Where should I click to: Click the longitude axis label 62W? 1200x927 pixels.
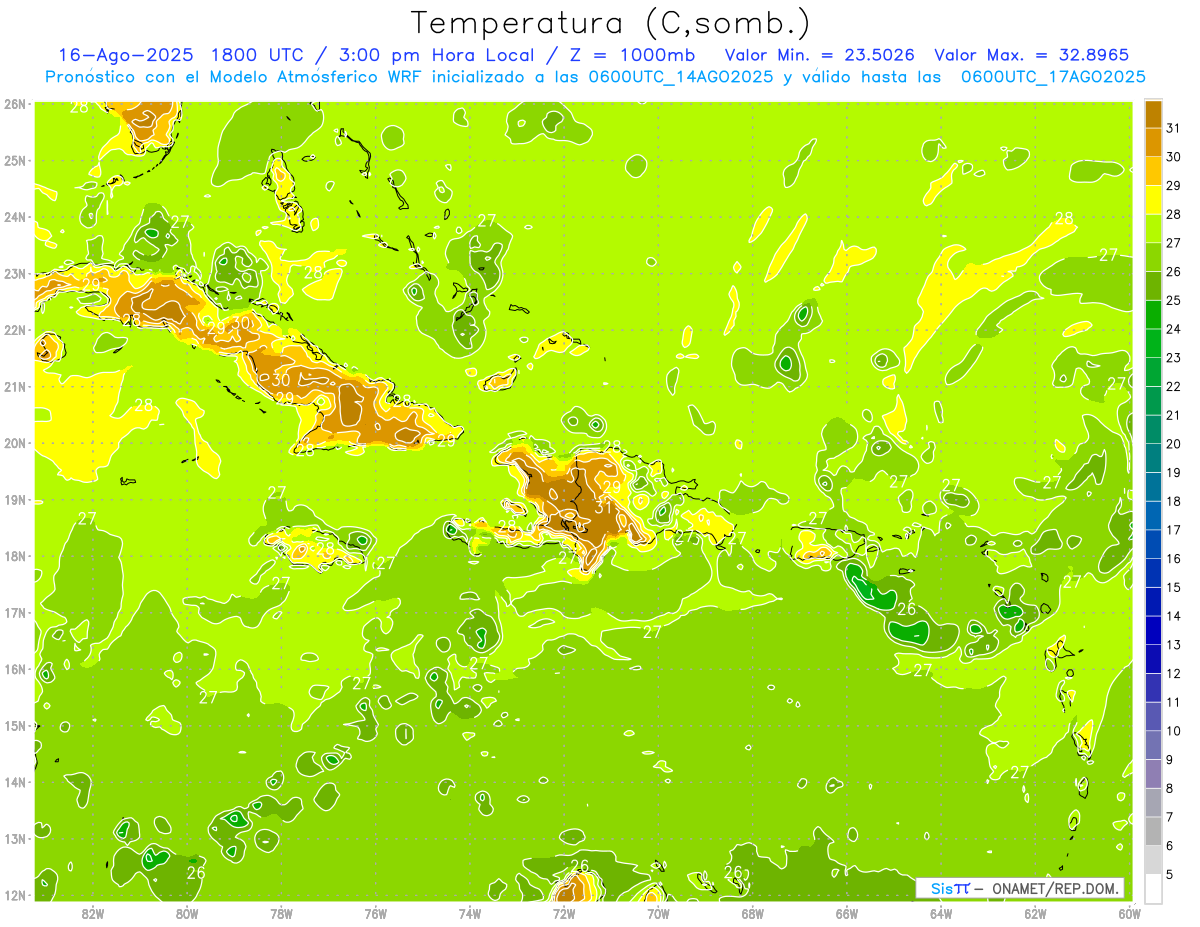(1035, 913)
